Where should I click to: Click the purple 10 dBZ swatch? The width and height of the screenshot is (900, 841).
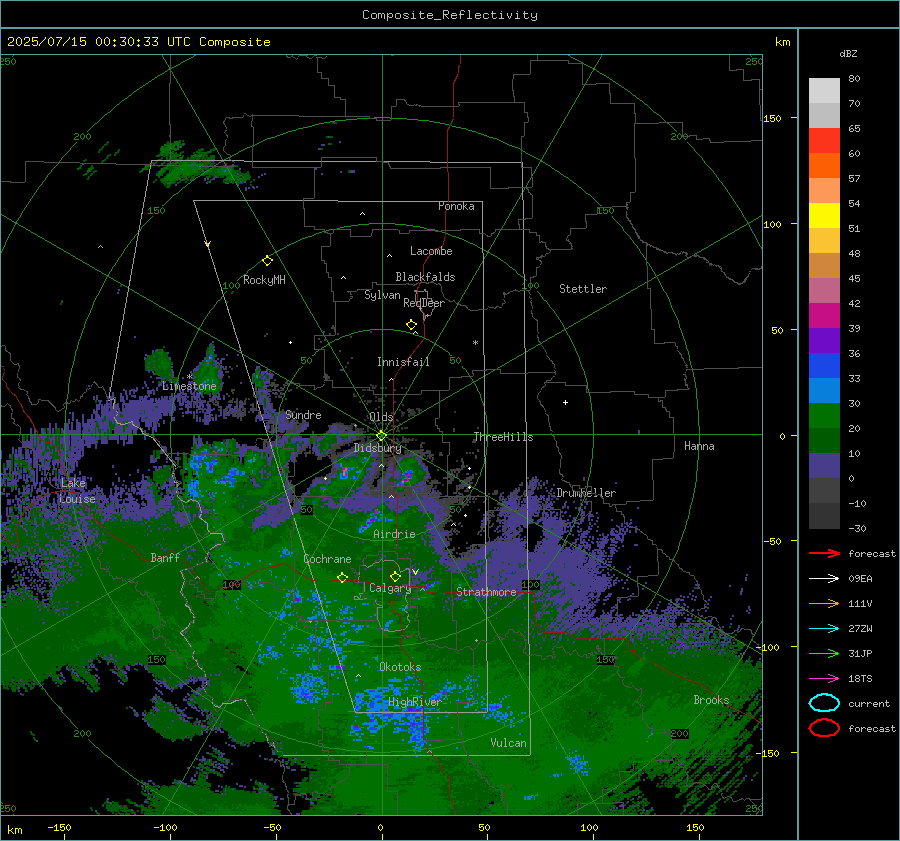824,465
